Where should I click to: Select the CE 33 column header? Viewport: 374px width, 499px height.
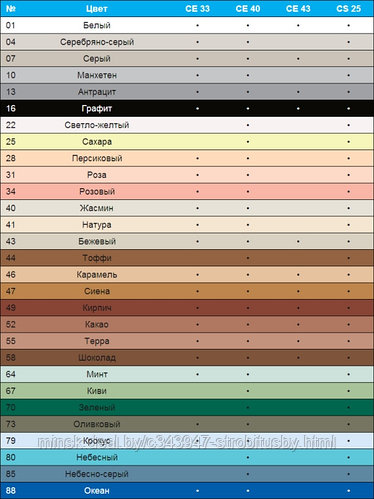(x=197, y=9)
